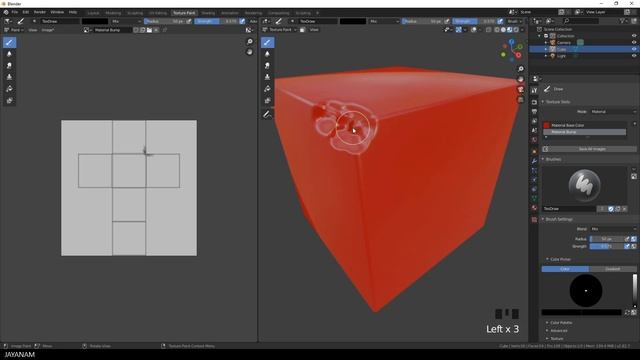Select the Clone tool in 3D viewport toolbar
640x360 pixels.
point(267,77)
